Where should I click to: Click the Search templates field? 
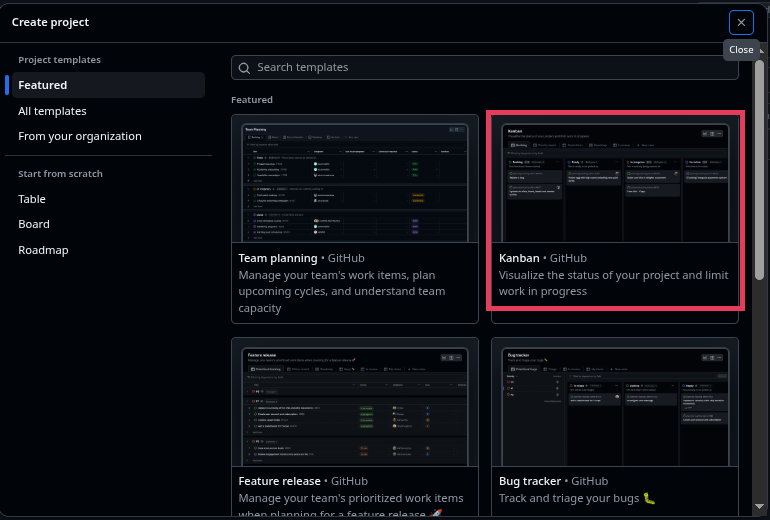click(485, 67)
